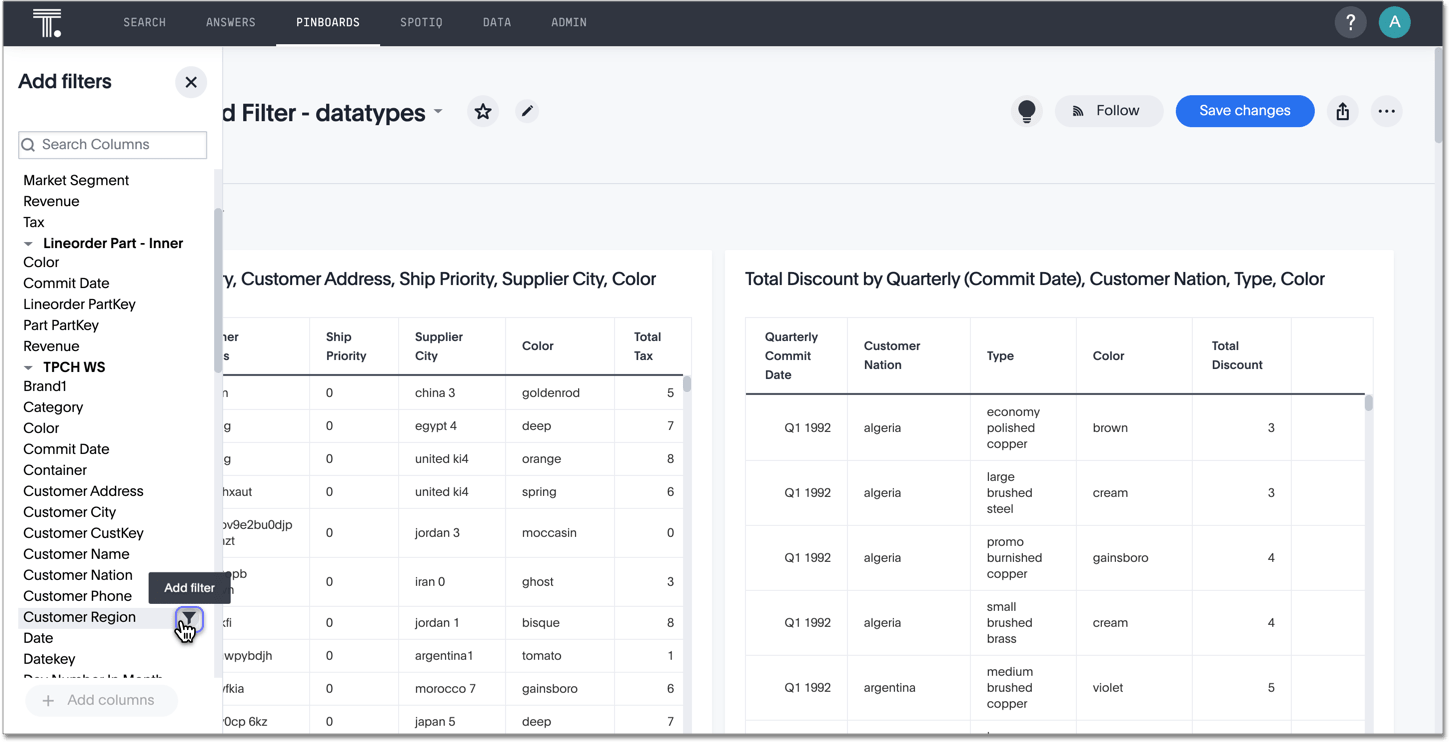Open the three-dot more options menu
This screenshot has height=743, width=1450.
click(x=1386, y=111)
